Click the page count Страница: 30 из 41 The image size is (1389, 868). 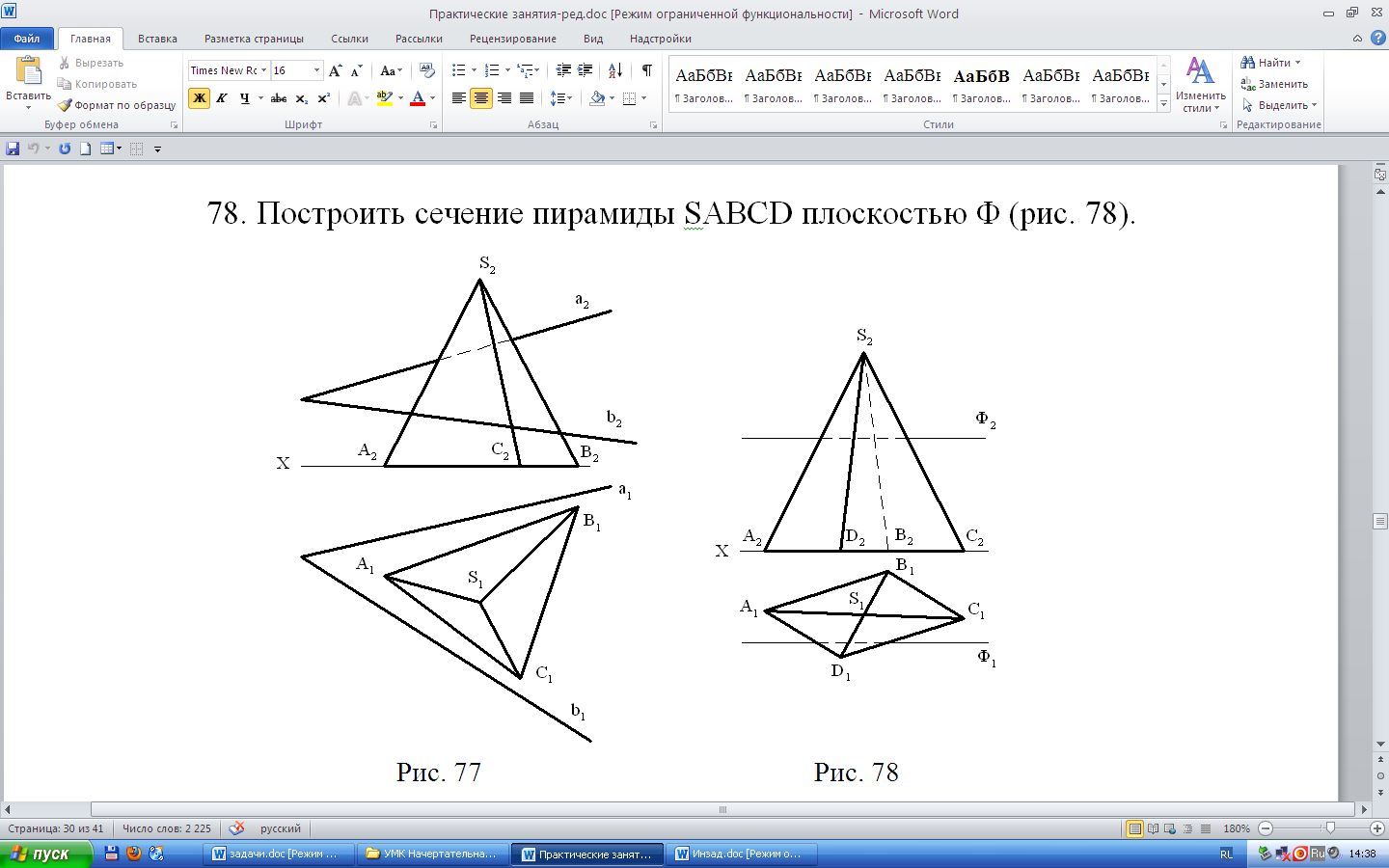pyautogui.click(x=56, y=828)
